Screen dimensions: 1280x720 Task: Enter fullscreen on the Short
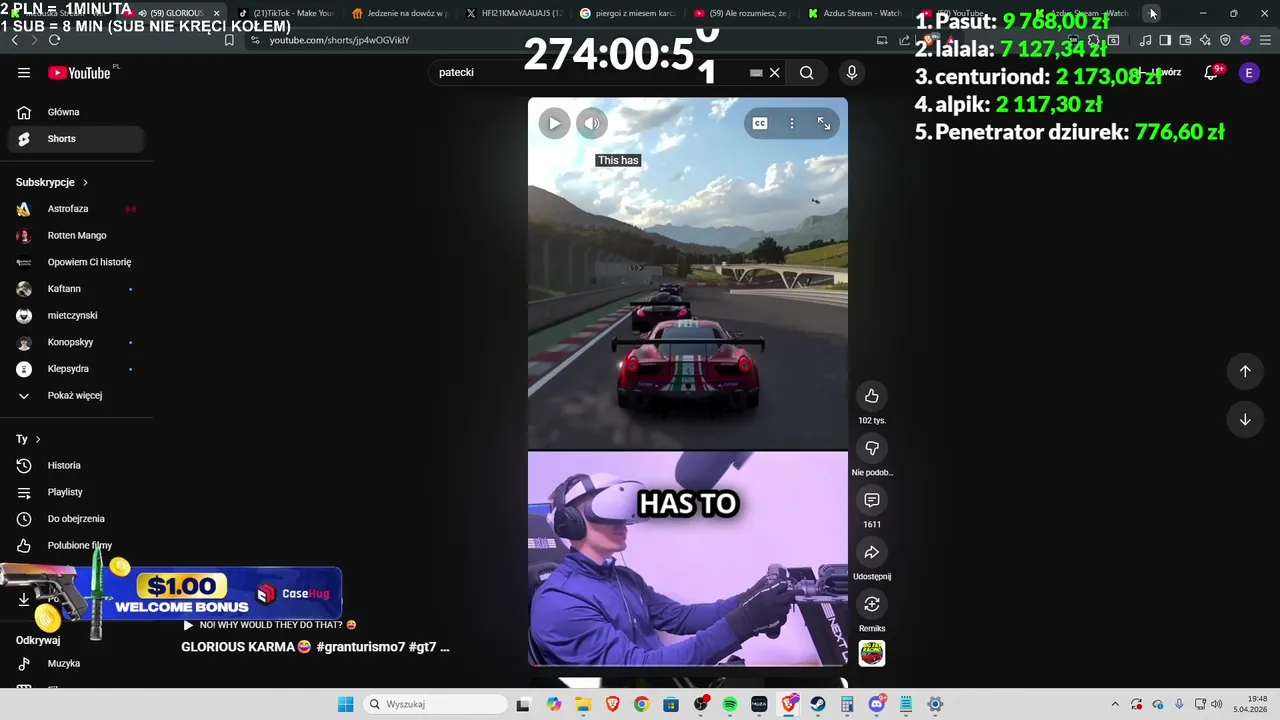pyautogui.click(x=824, y=123)
